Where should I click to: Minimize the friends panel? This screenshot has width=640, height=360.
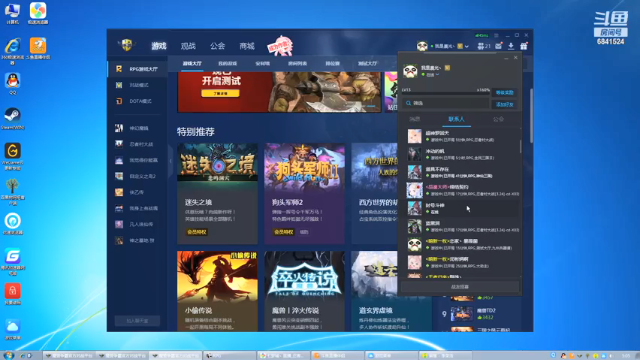[506, 58]
